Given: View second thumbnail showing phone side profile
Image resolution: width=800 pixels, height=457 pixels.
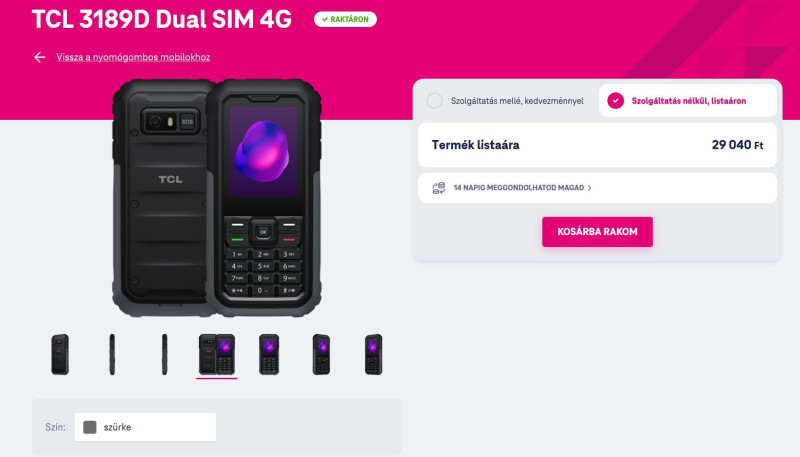Looking at the screenshot, I should [x=112, y=354].
